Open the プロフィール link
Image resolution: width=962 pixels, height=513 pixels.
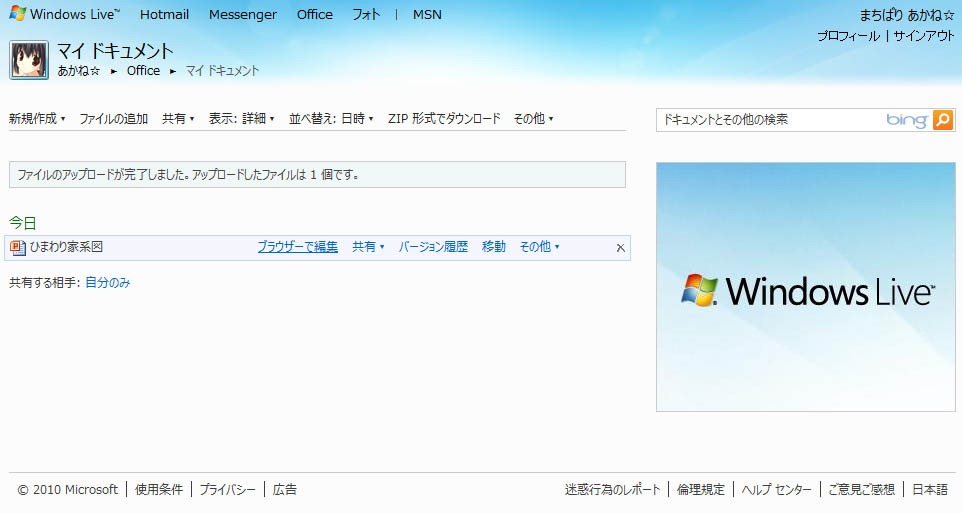tap(848, 36)
